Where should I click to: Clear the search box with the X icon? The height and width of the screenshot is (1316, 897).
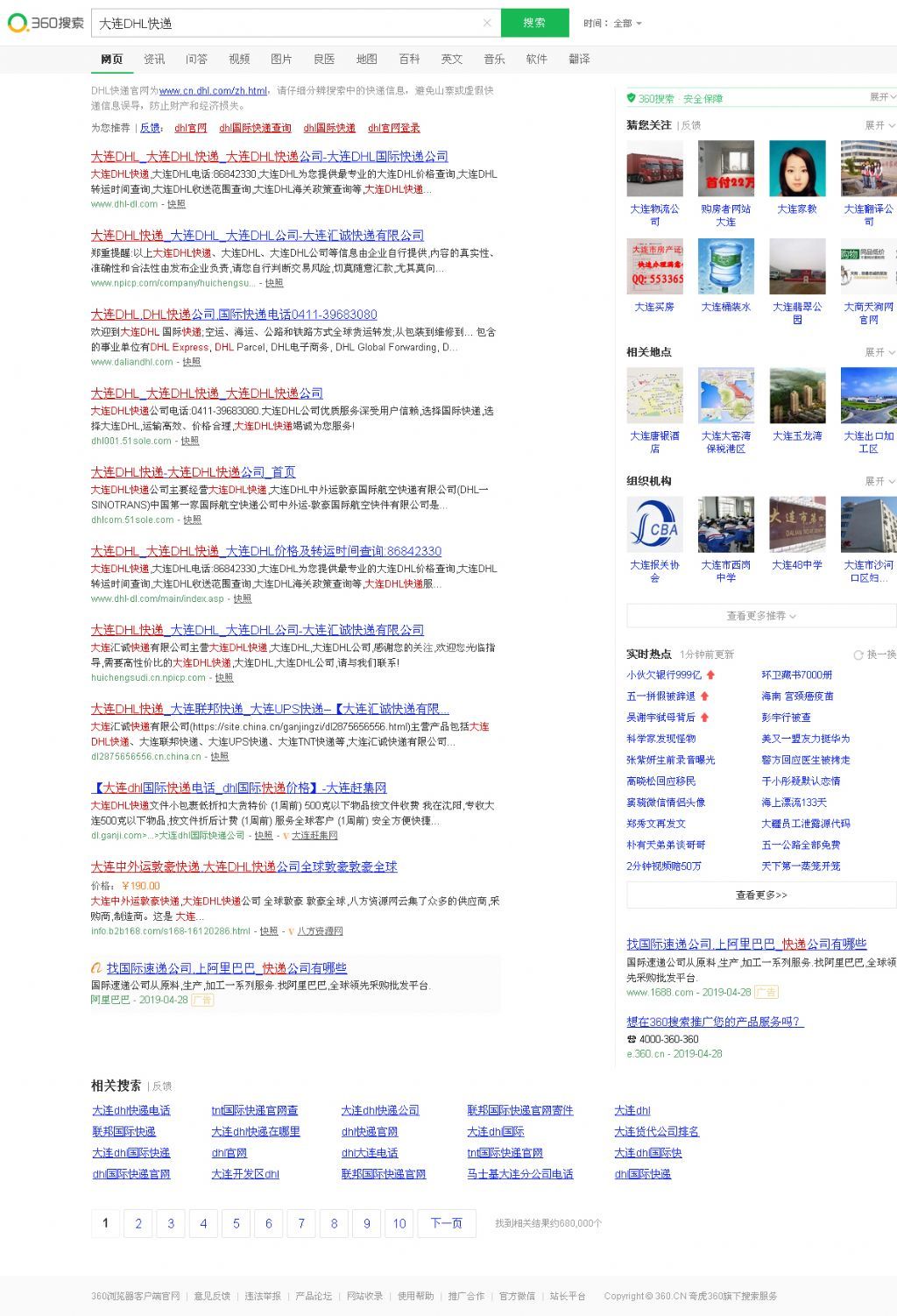pos(487,23)
